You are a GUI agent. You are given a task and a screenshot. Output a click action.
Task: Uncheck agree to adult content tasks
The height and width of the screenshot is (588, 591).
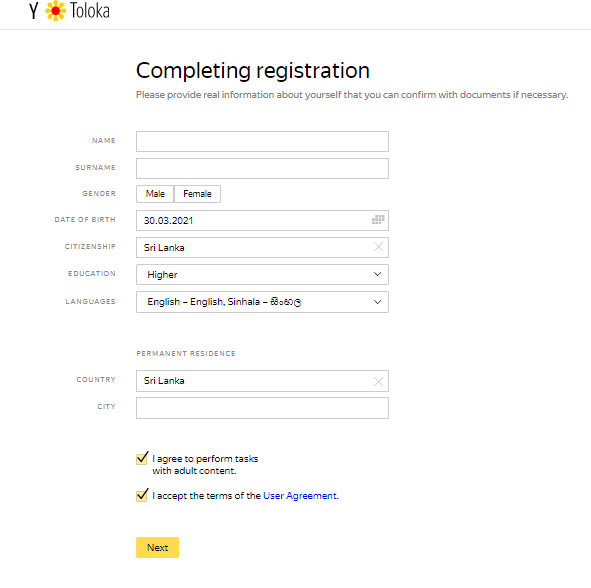click(x=142, y=458)
